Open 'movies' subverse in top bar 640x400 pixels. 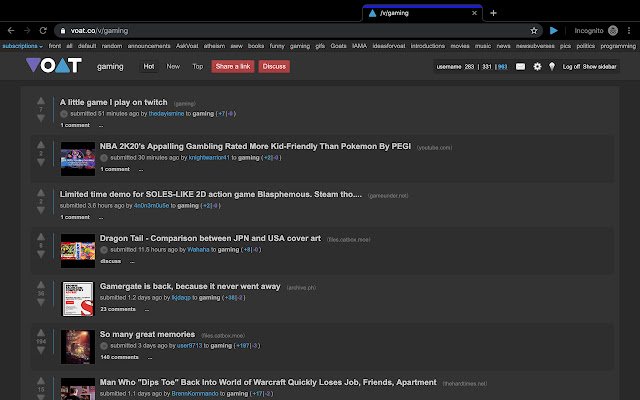[460, 46]
